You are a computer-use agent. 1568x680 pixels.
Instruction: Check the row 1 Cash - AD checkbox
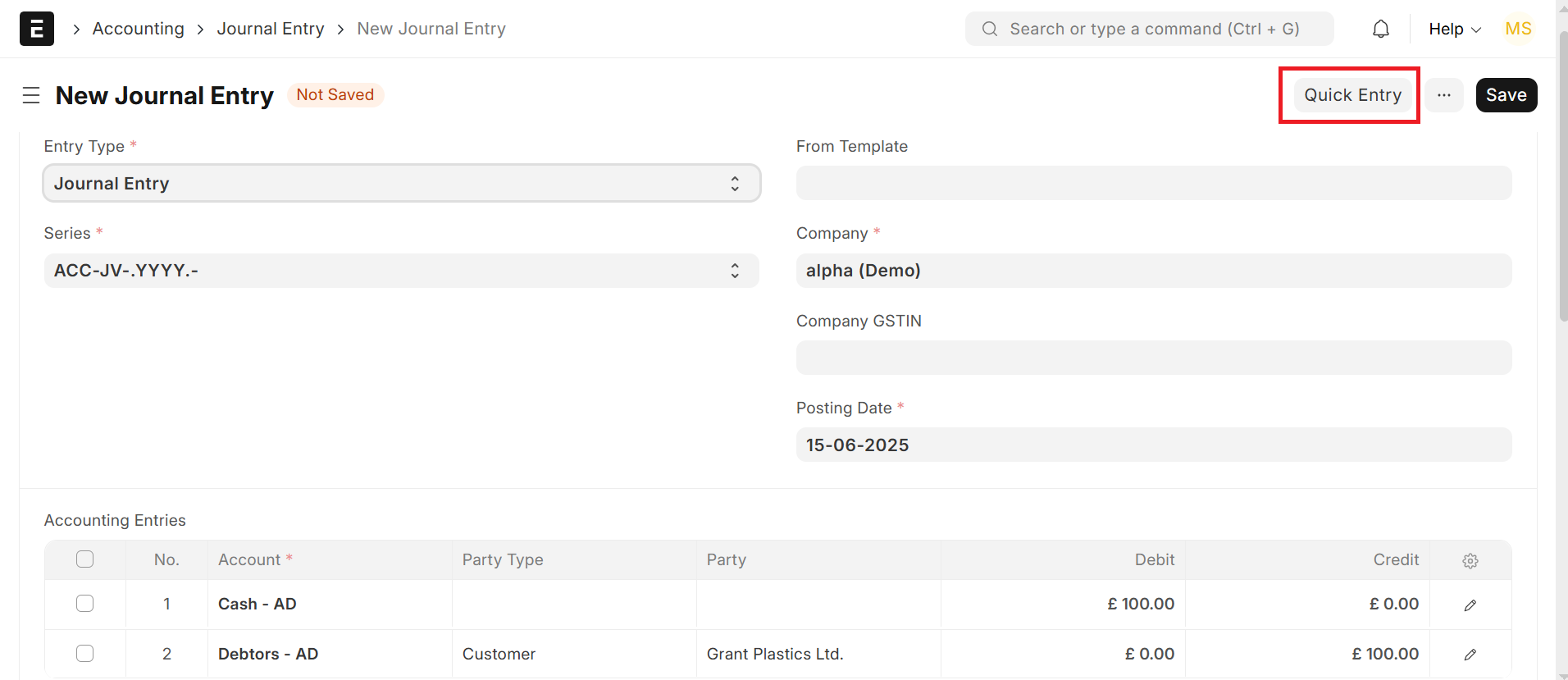coord(85,604)
